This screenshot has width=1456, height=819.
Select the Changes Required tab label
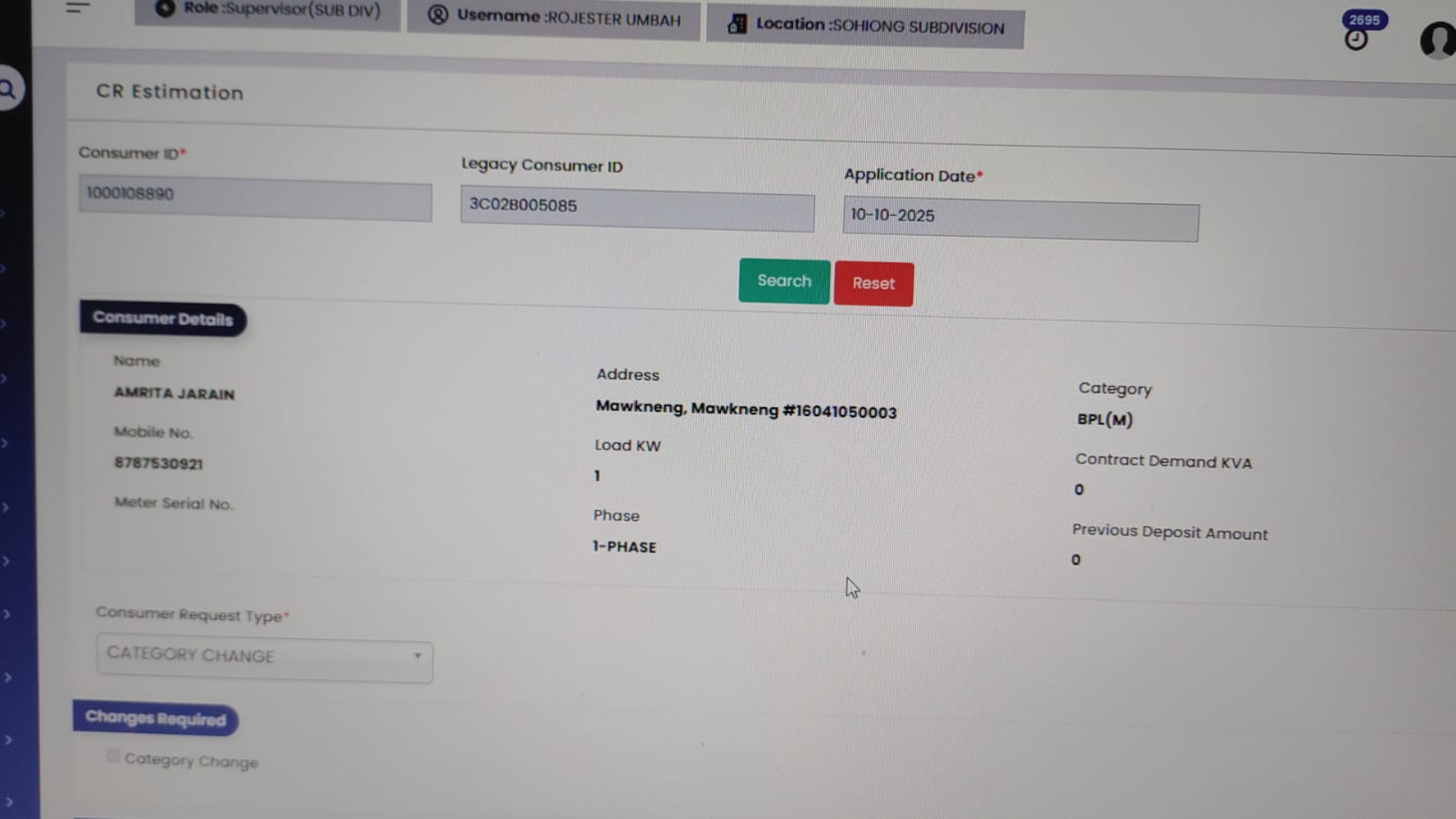pyautogui.click(x=156, y=719)
